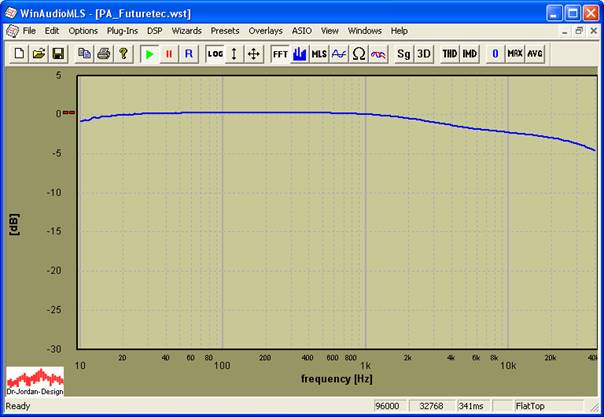This screenshot has height=417, width=604.
Task: Click the vertical autoscale arrow icon
Action: click(x=234, y=54)
